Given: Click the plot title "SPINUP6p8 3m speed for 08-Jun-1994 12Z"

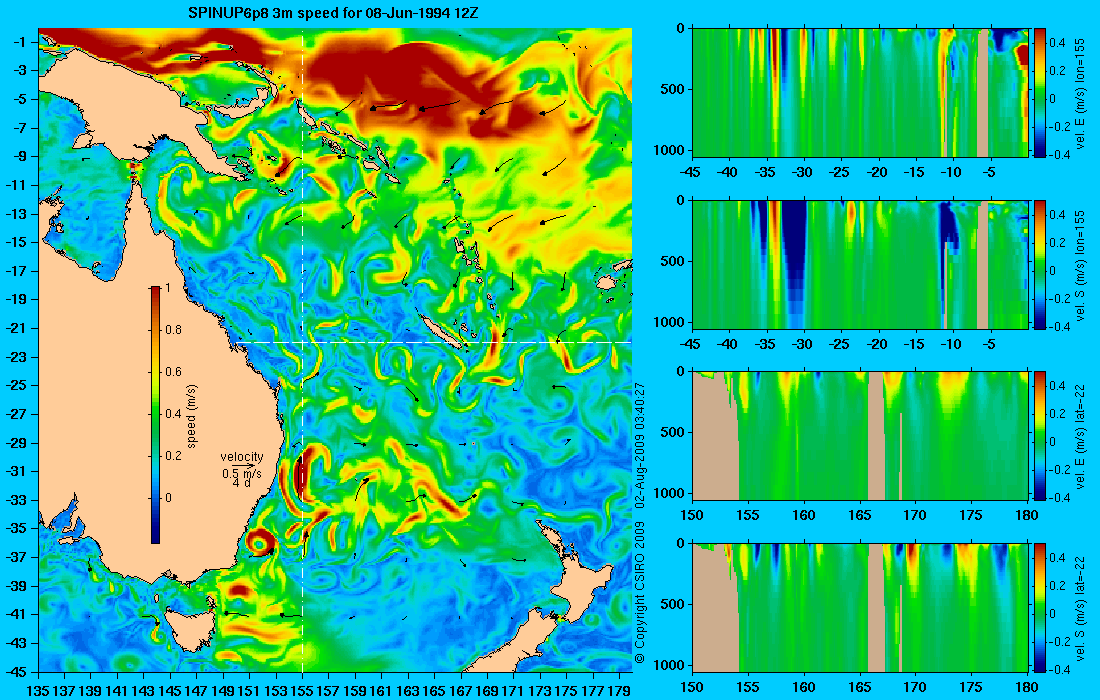Looking at the screenshot, I should [333, 13].
